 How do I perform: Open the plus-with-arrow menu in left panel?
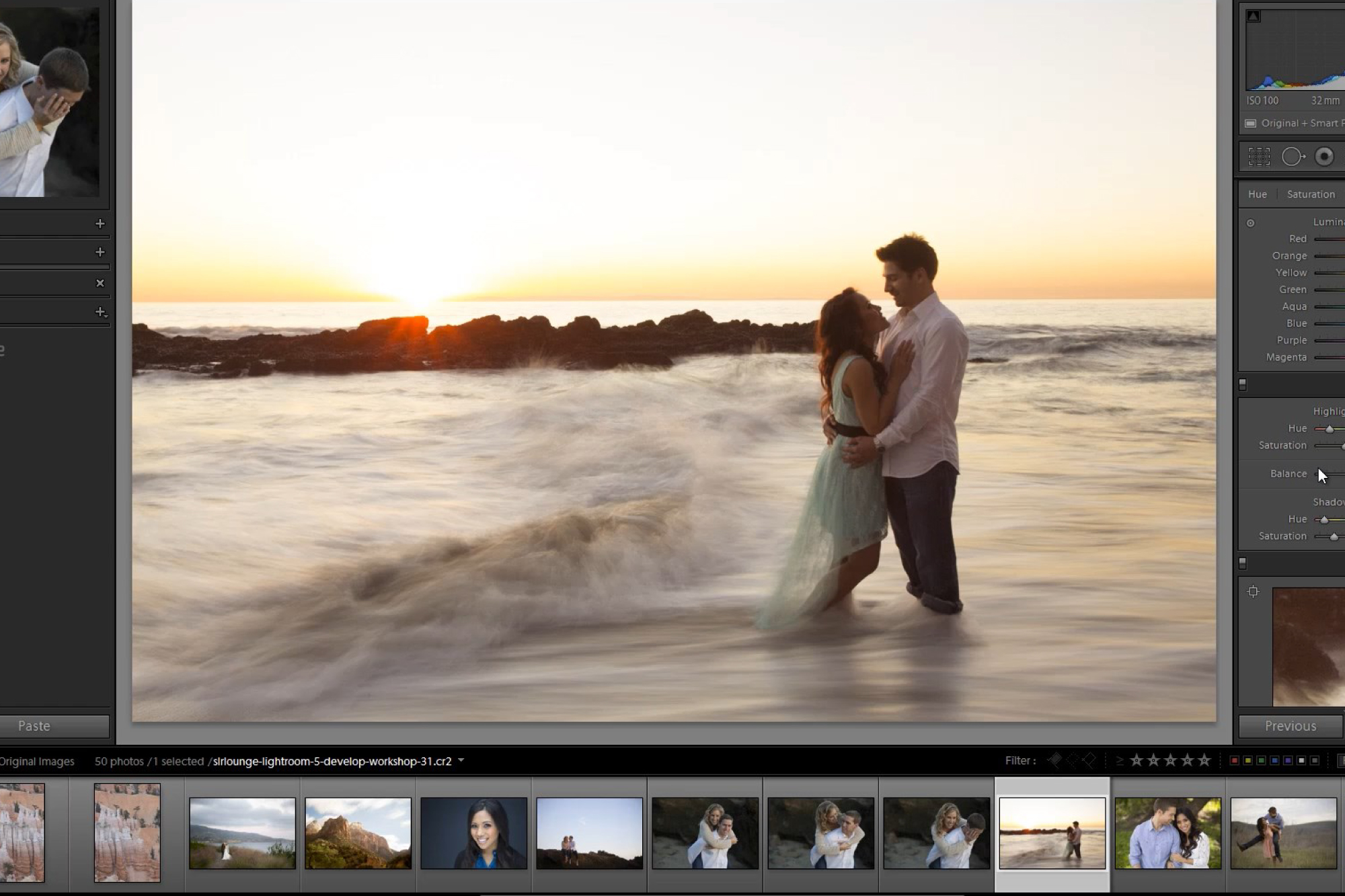pos(101,312)
